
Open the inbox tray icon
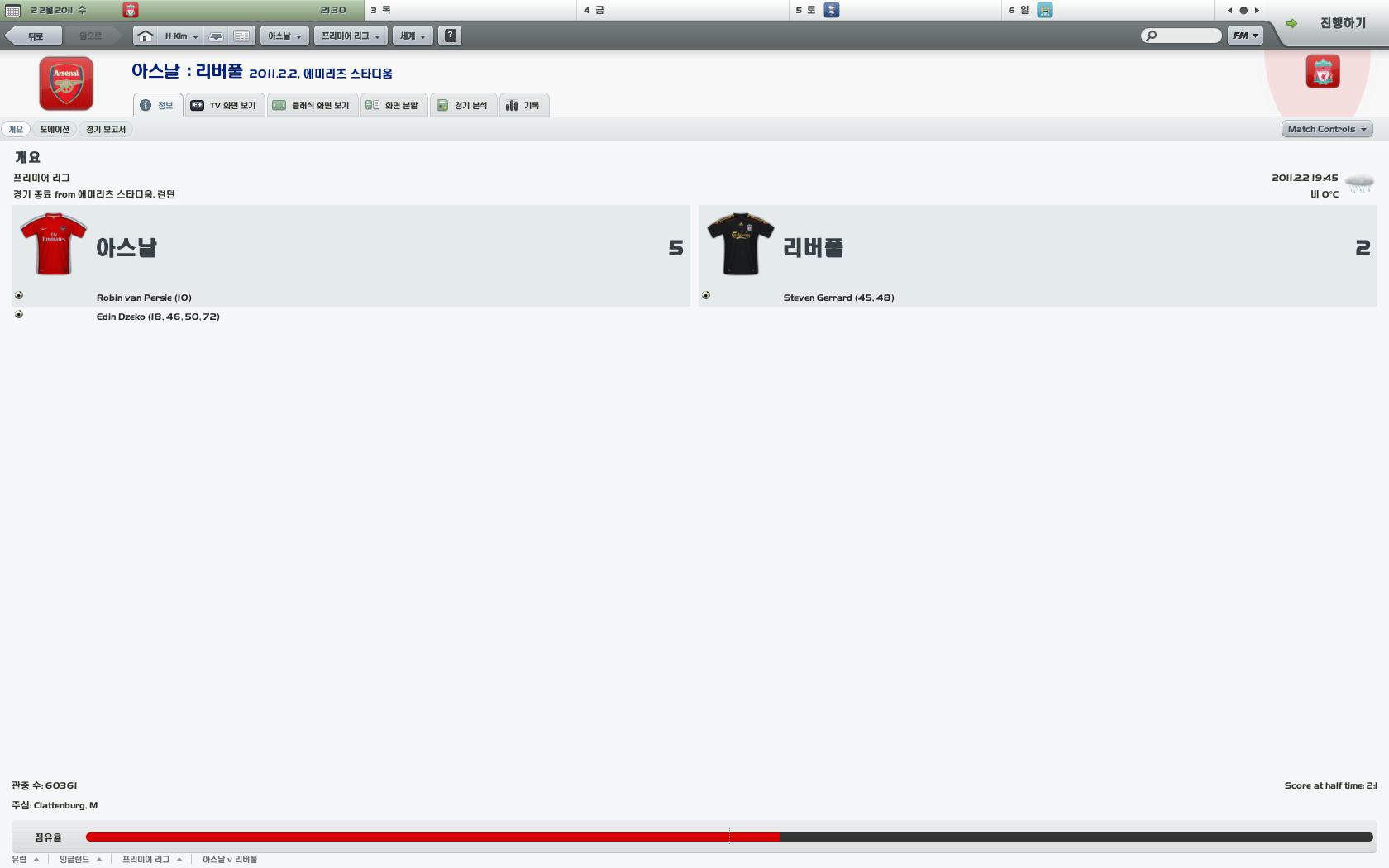pos(216,36)
